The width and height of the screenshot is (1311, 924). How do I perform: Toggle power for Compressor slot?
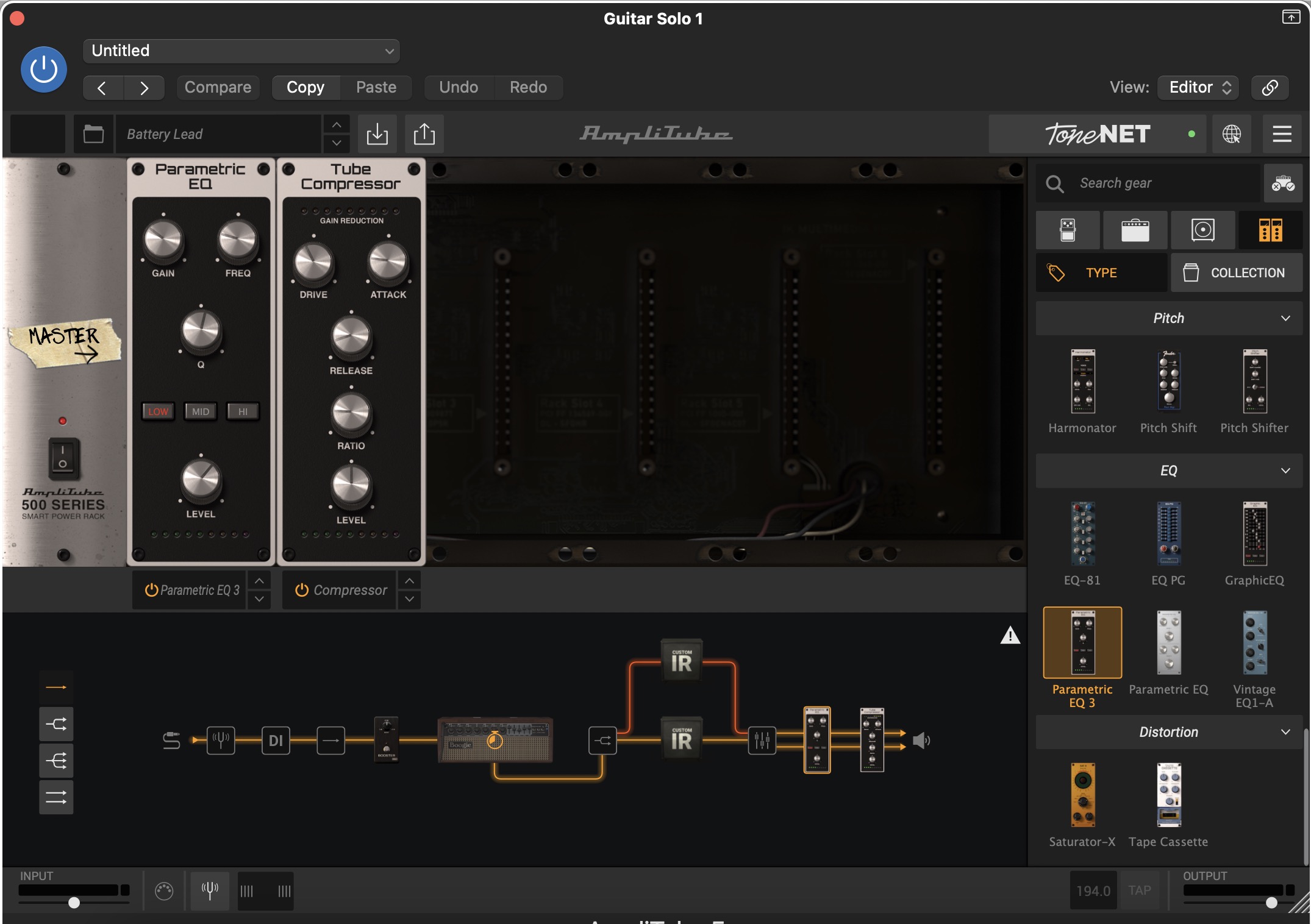302,591
